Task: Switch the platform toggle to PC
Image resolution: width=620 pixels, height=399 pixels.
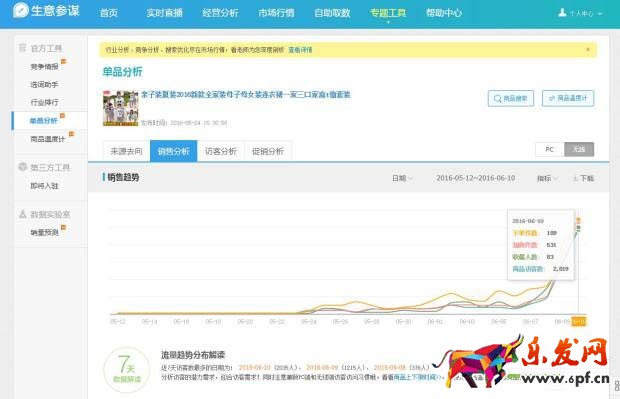Action: 550,149
